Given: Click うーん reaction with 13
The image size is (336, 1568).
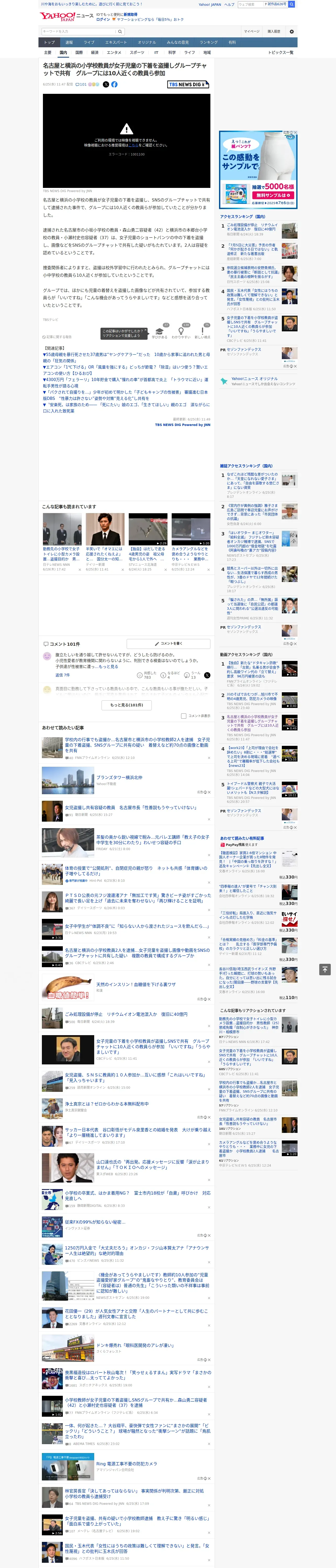Looking at the screenshot, I should pyautogui.click(x=192, y=675).
